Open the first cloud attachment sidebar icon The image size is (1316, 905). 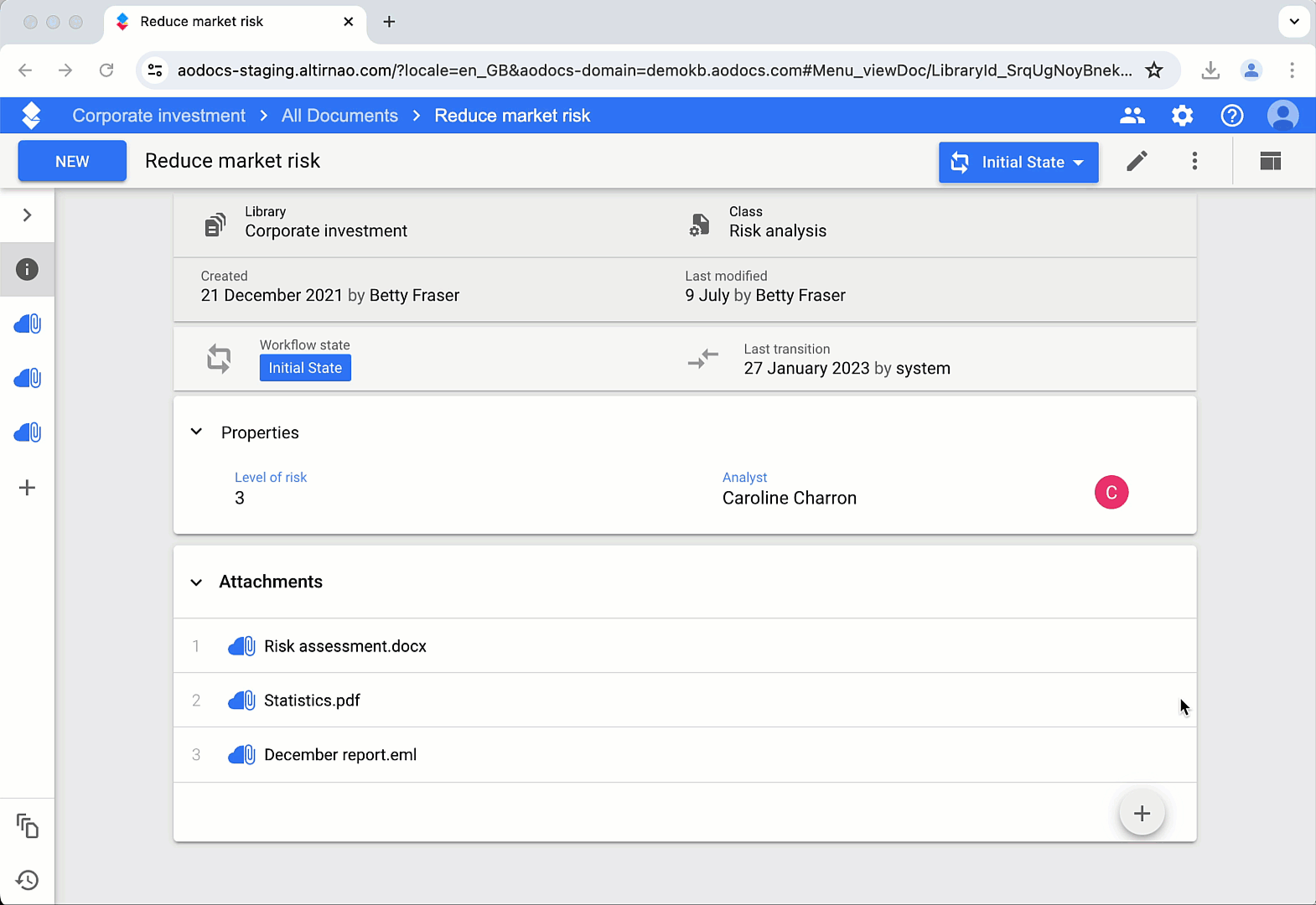point(28,323)
